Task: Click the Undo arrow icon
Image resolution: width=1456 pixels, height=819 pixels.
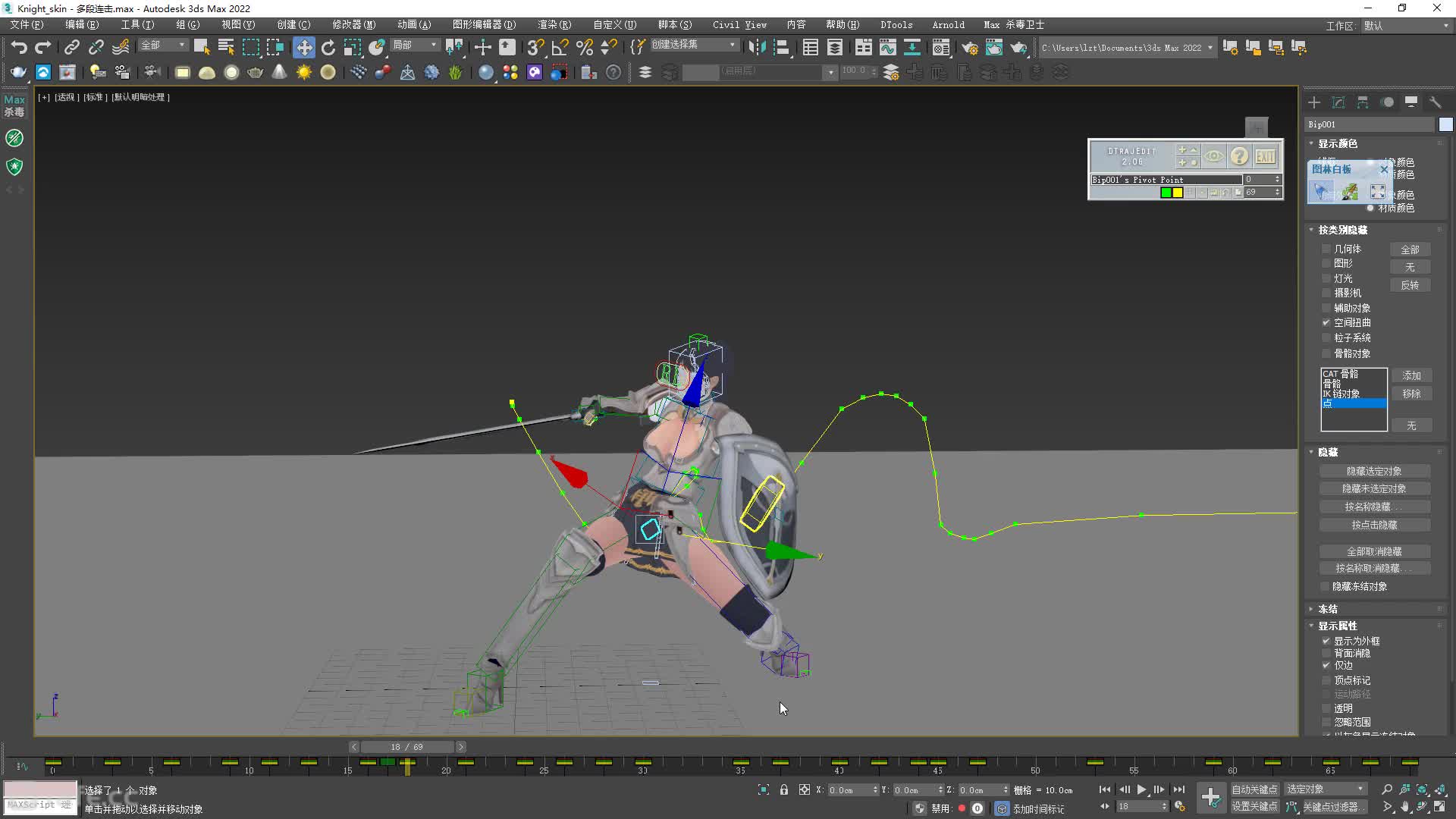Action: click(19, 47)
